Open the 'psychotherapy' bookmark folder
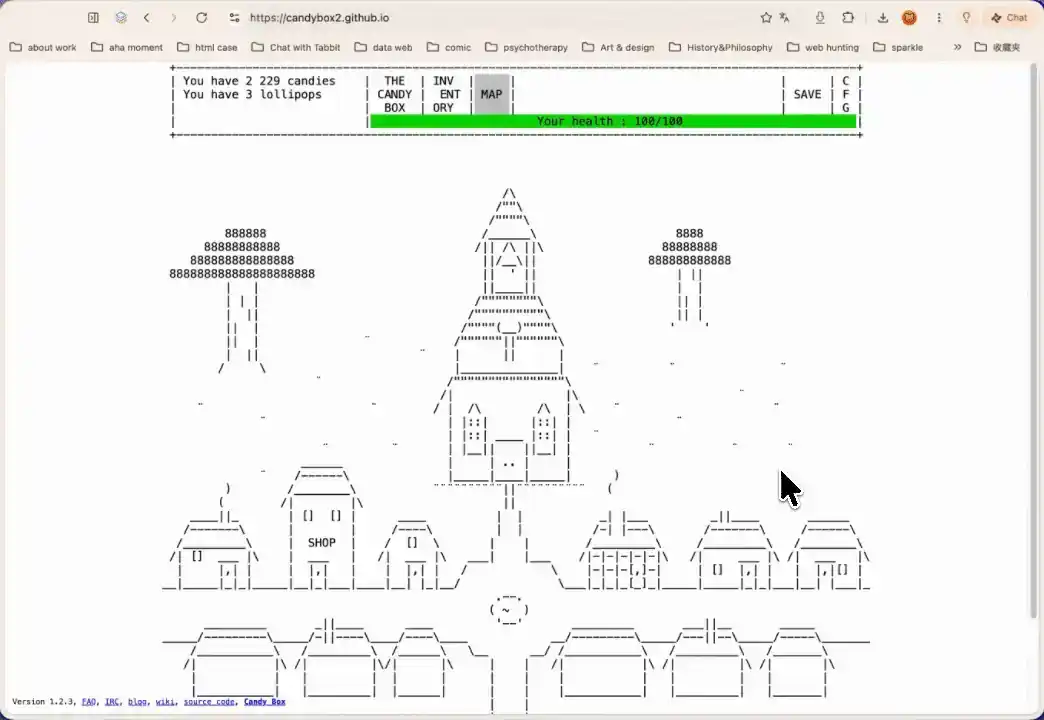 click(526, 47)
